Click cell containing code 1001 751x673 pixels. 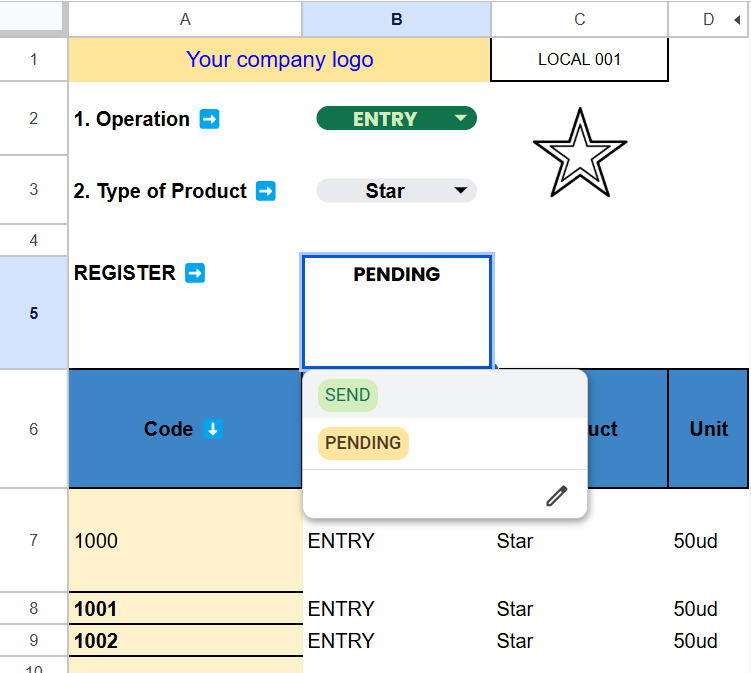coord(186,609)
